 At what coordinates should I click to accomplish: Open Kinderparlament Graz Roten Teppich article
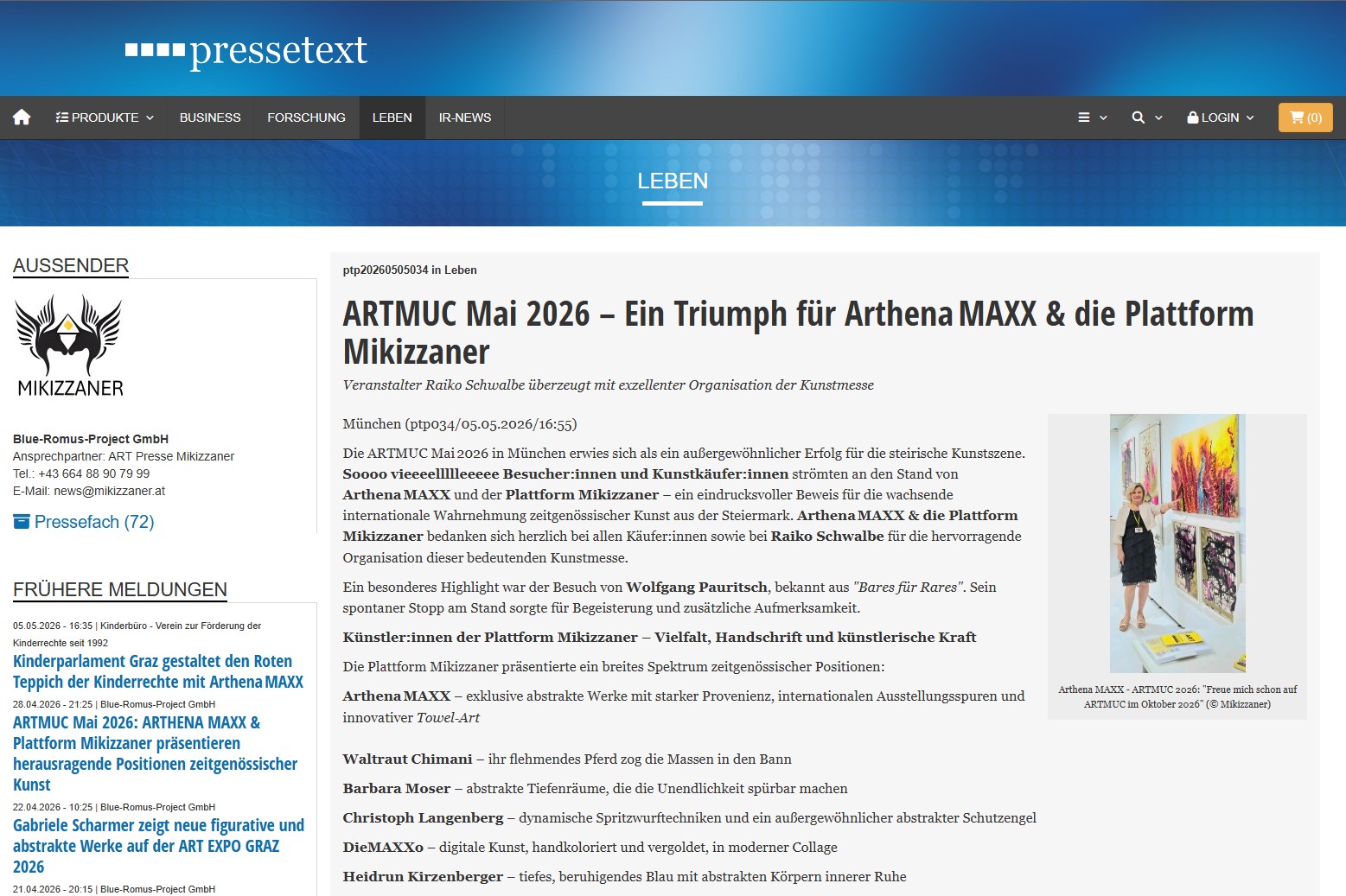(x=158, y=671)
